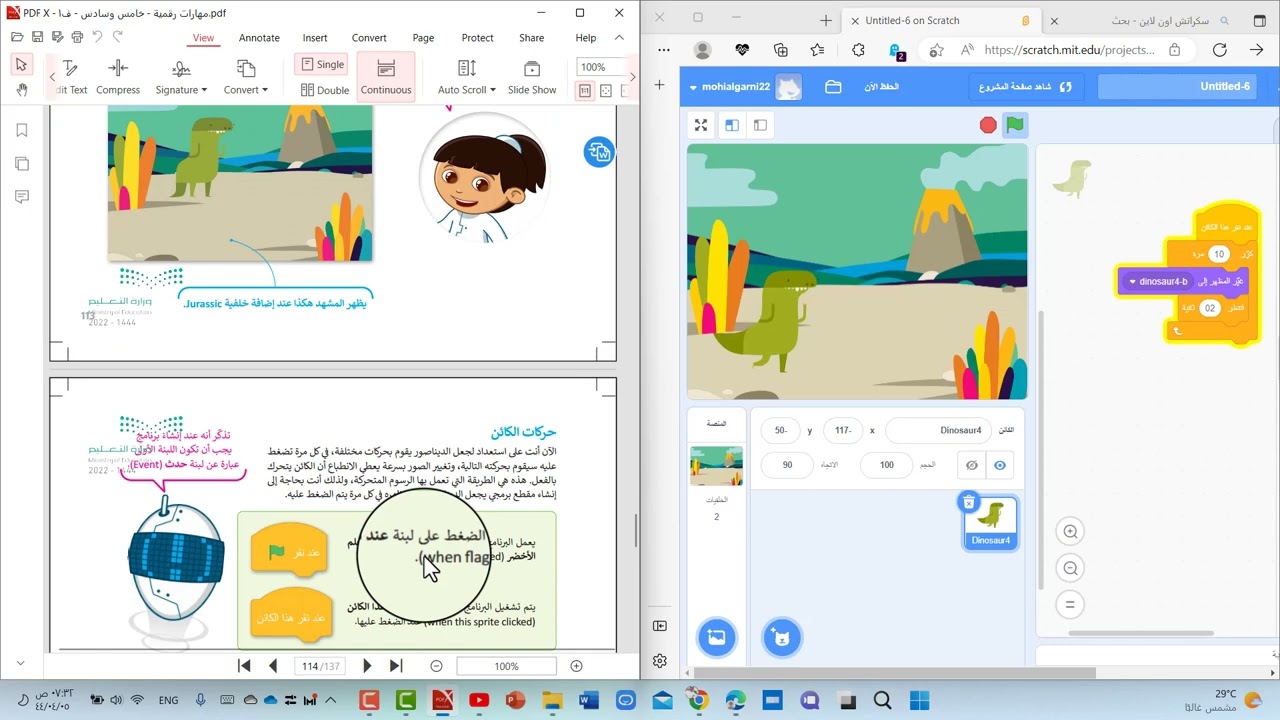Viewport: 1280px width, 720px height.
Task: Show the Dinosaur4 sprite with the eye button
Action: pos(999,465)
